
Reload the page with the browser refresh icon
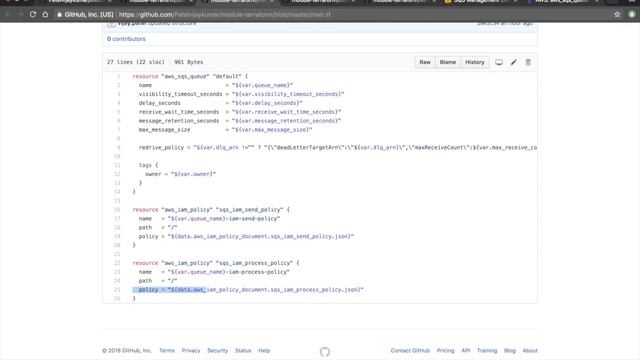click(x=33, y=14)
